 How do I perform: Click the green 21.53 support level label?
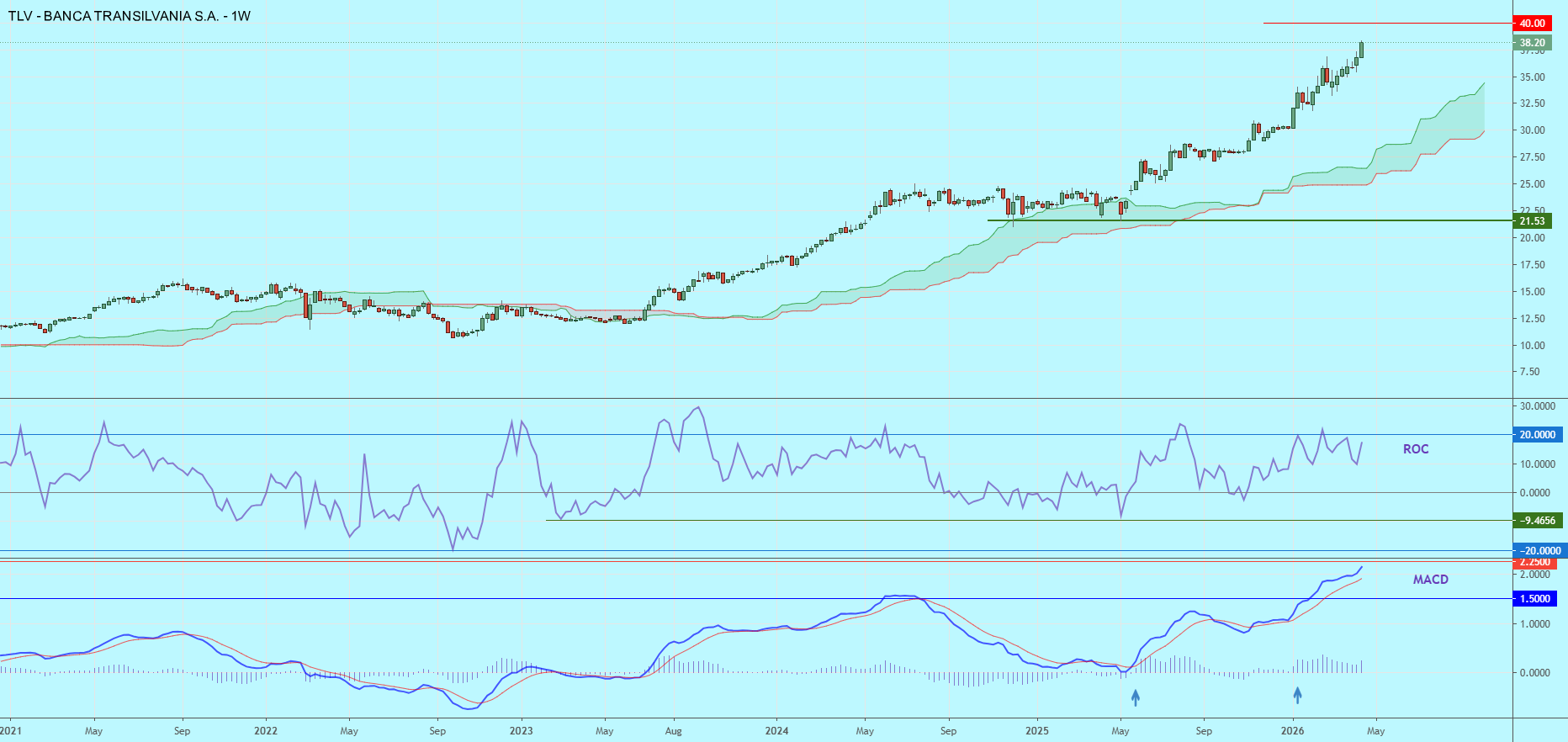(x=1532, y=221)
